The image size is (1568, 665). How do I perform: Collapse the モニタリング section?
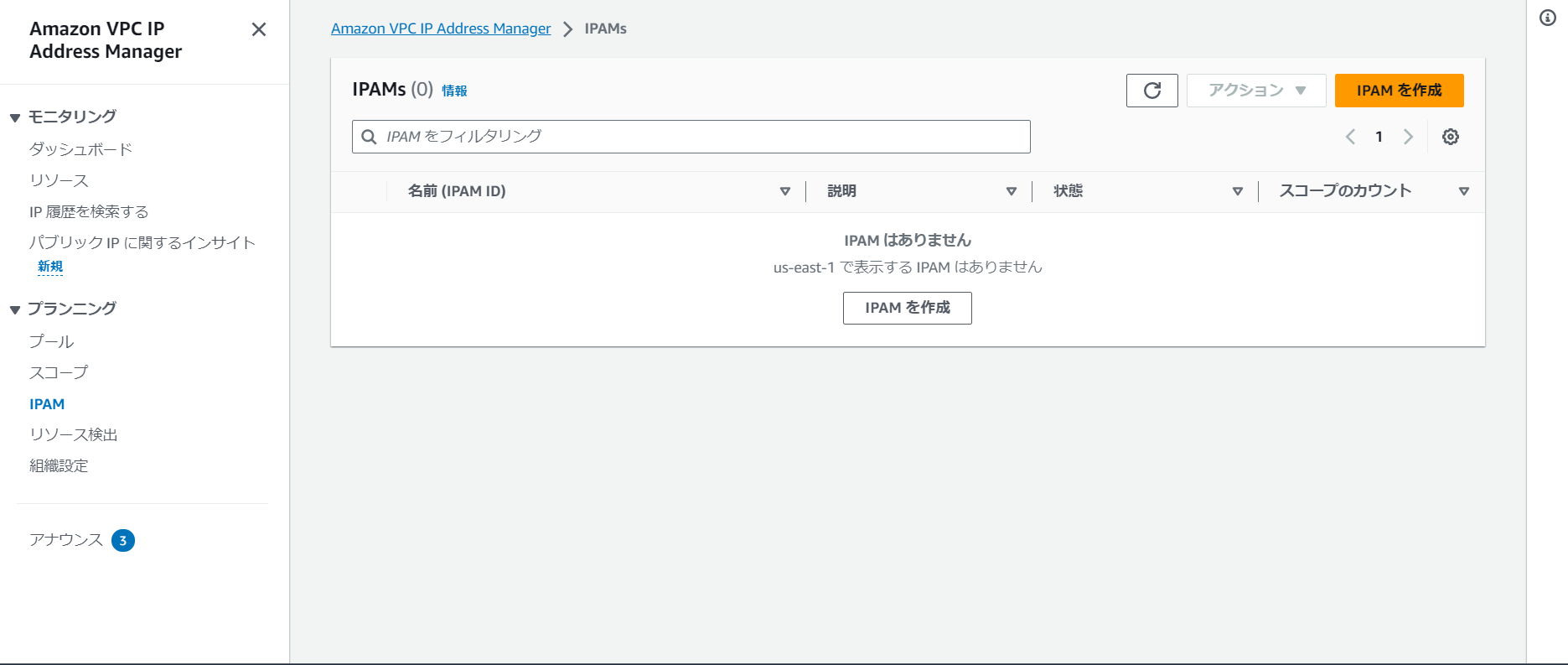pyautogui.click(x=14, y=117)
